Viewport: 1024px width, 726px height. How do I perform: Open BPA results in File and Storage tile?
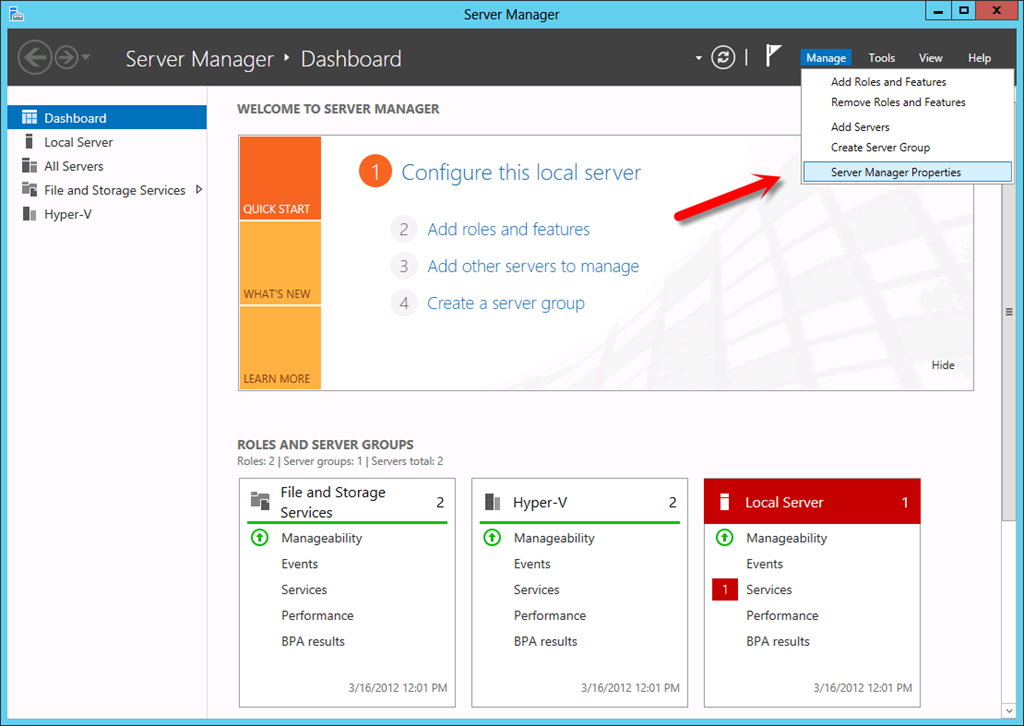tap(313, 642)
